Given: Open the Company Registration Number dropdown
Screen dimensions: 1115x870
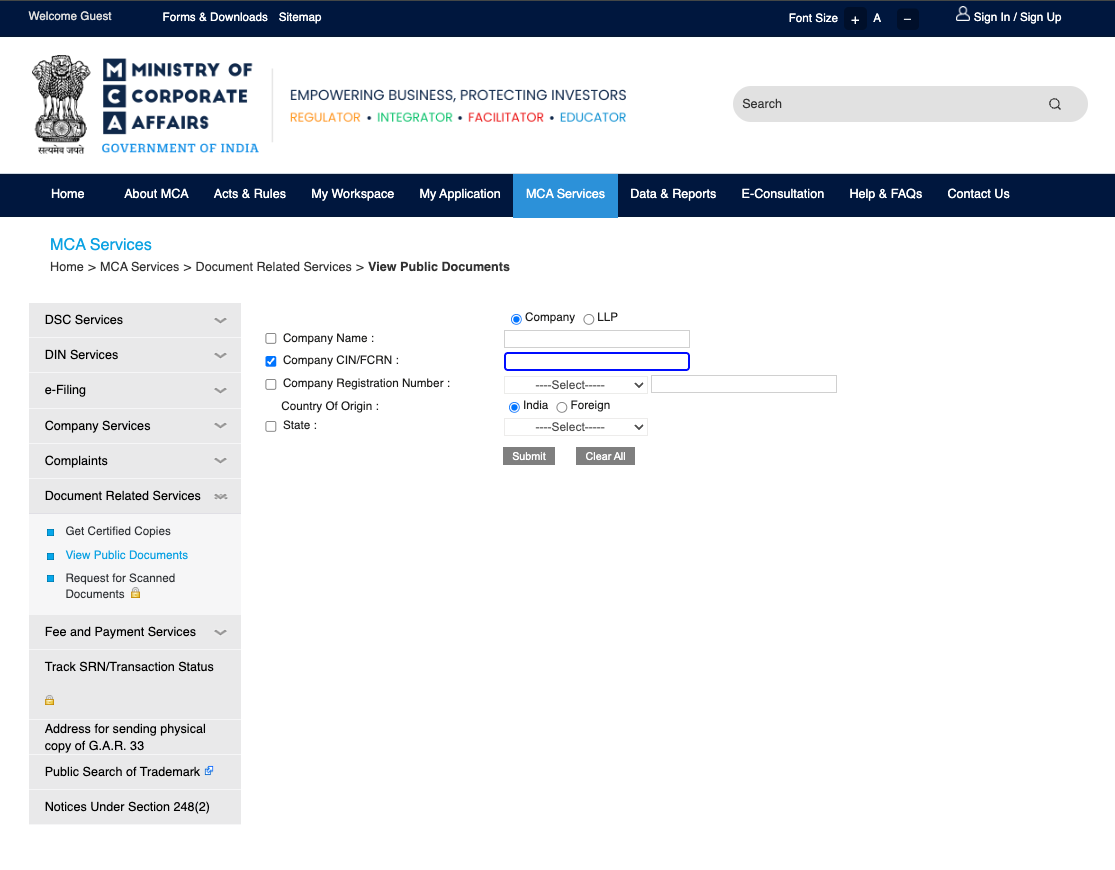Looking at the screenshot, I should (x=575, y=384).
